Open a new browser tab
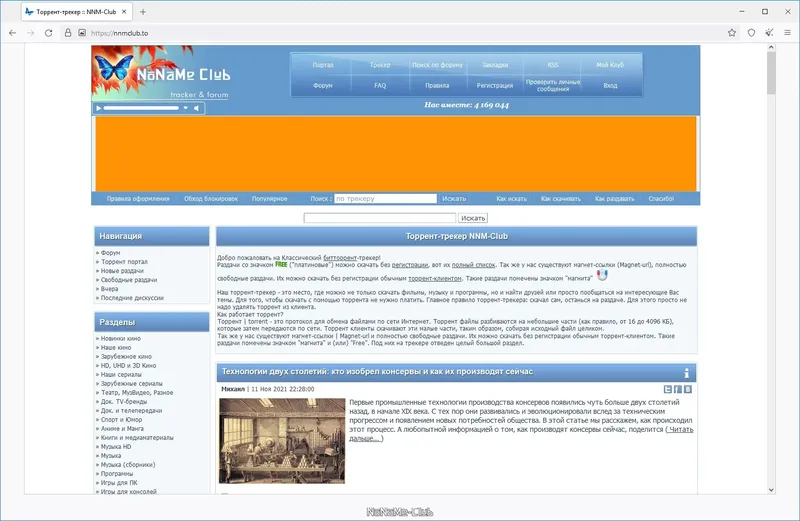Image resolution: width=800 pixels, height=521 pixels. pos(143,12)
